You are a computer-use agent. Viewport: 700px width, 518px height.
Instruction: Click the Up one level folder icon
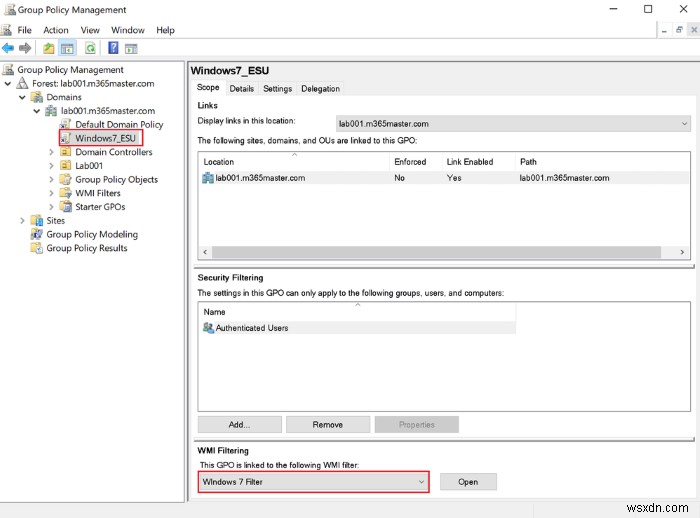click(48, 48)
